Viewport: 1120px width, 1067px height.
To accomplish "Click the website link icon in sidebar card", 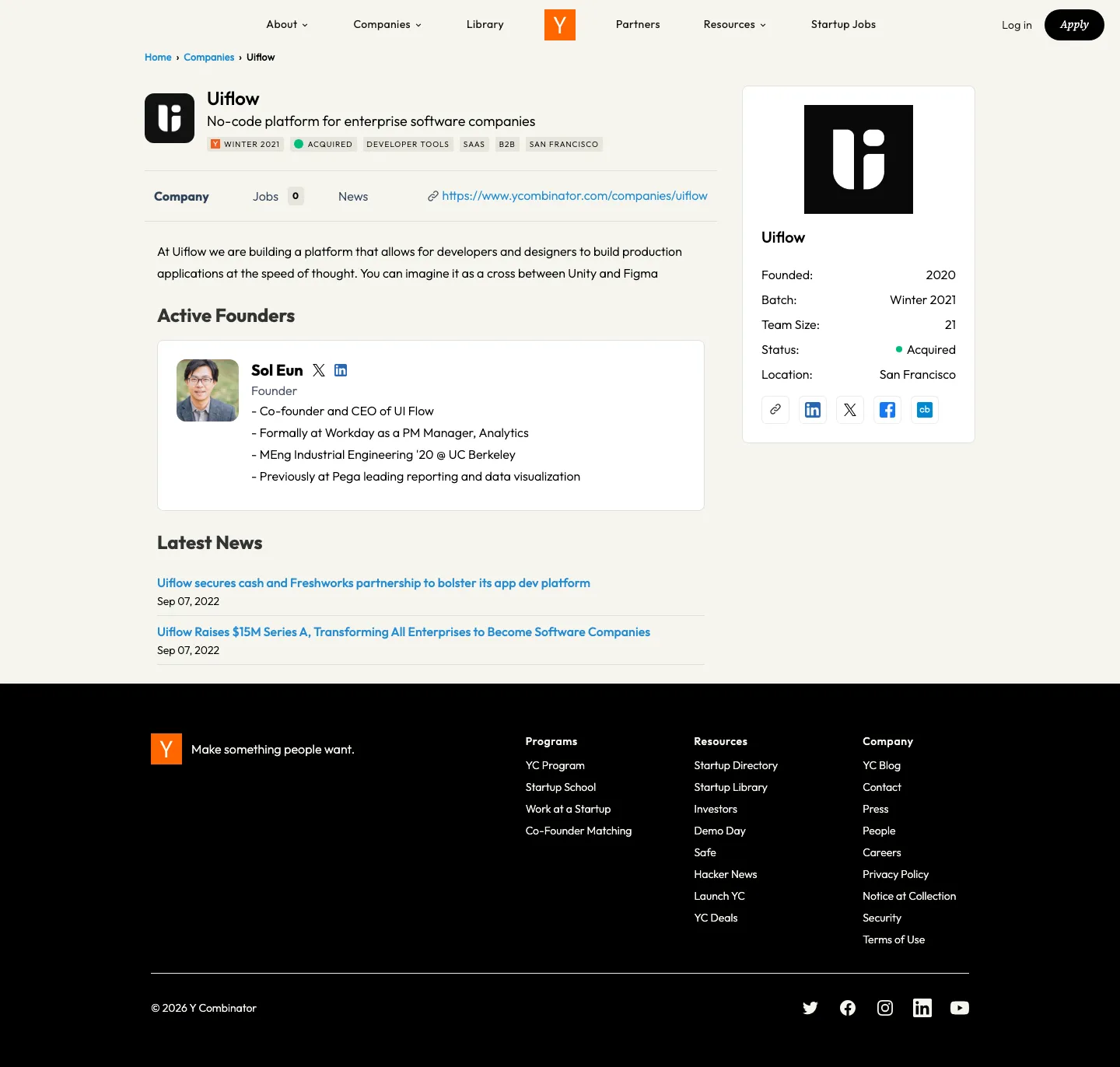I will pyautogui.click(x=775, y=410).
